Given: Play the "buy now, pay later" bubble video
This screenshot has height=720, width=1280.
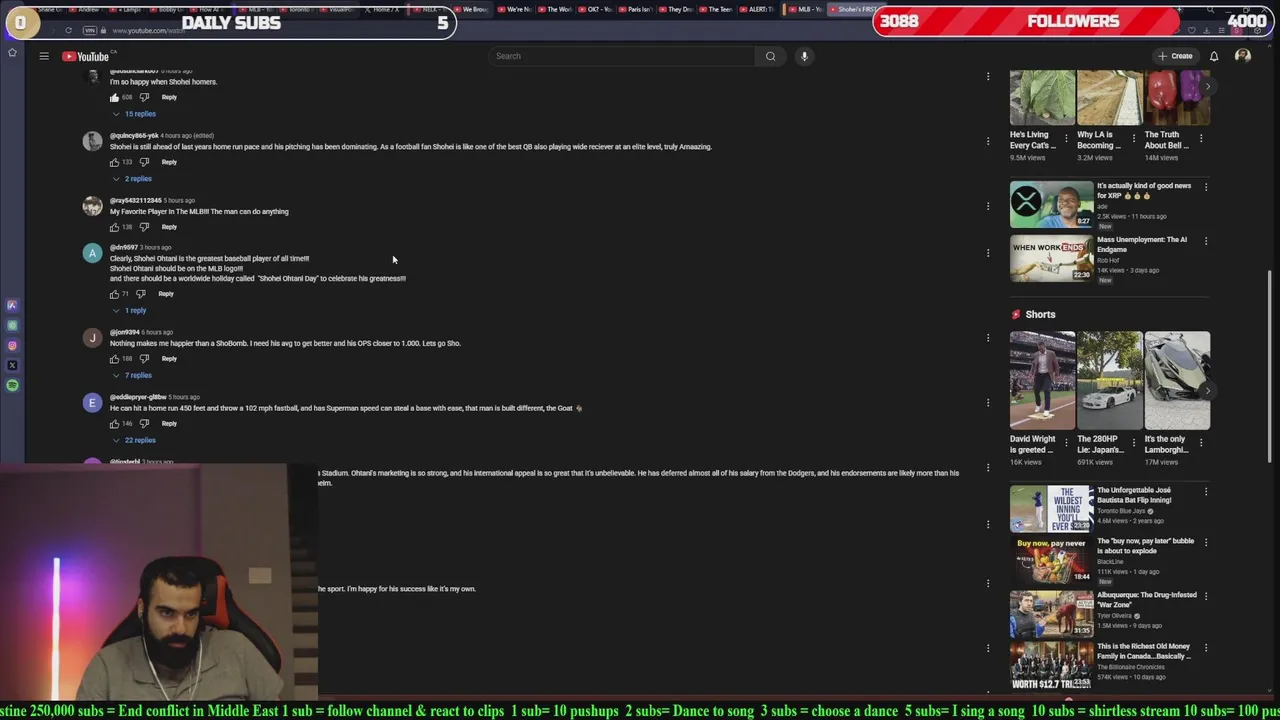Looking at the screenshot, I should pos(1051,561).
